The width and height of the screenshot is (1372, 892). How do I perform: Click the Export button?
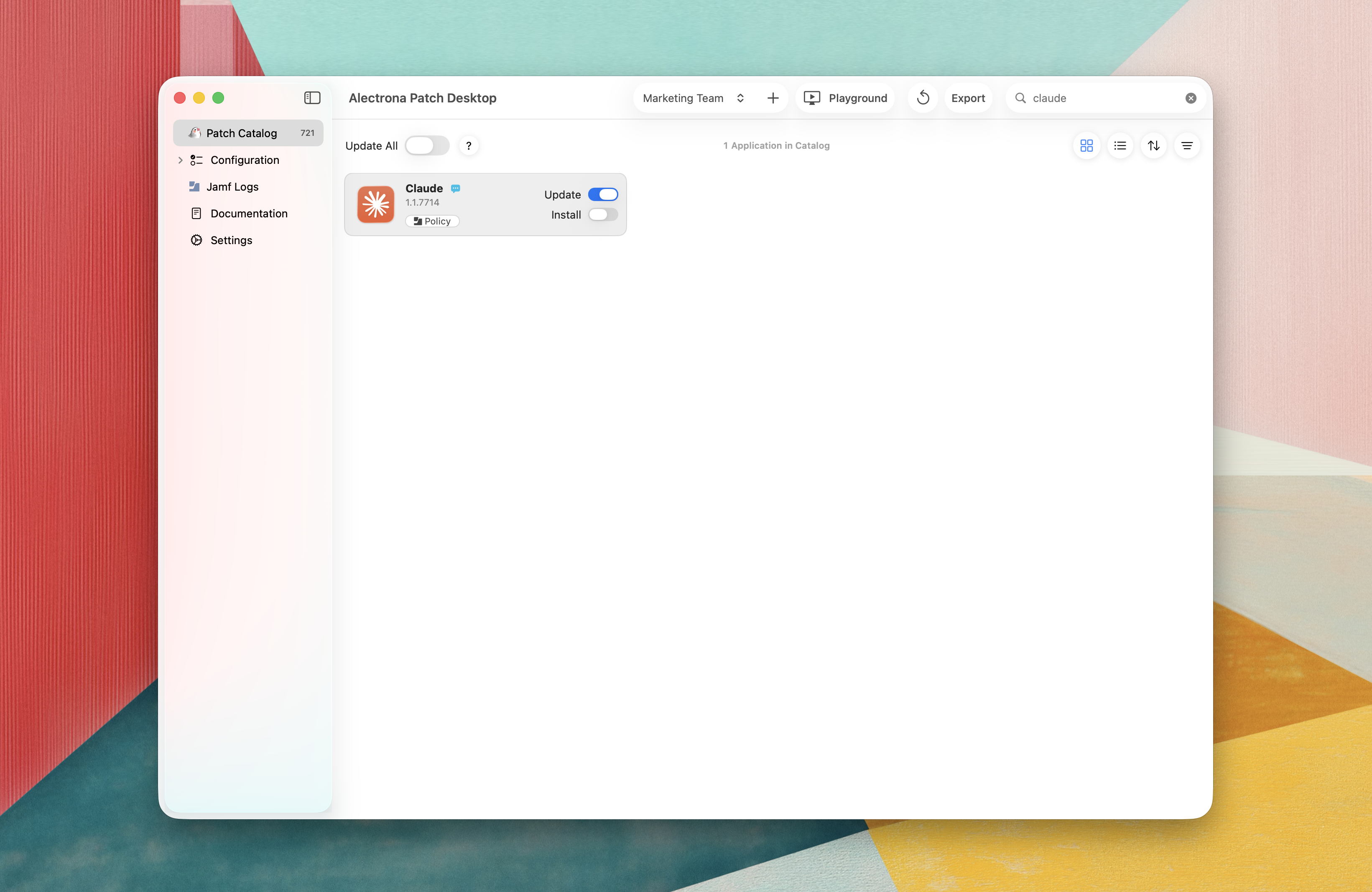pos(968,98)
